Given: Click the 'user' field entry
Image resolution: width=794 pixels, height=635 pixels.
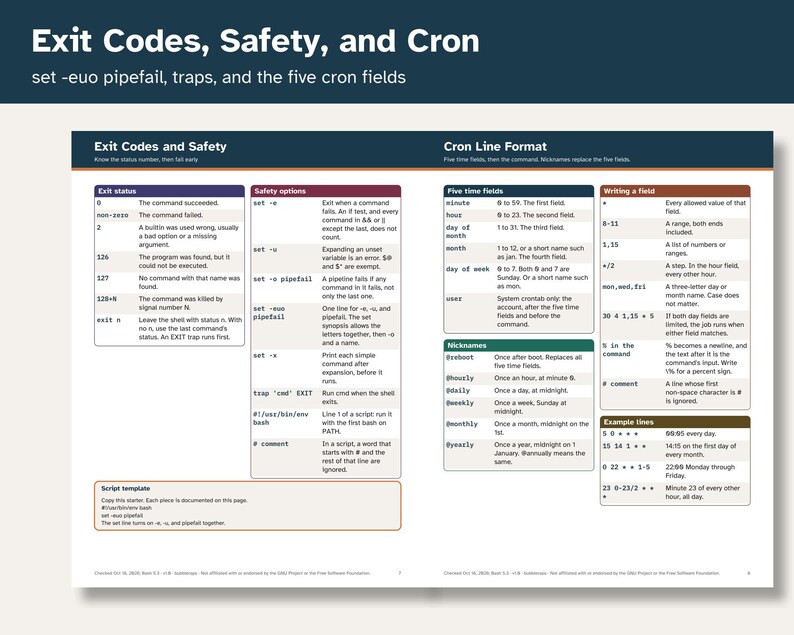Looking at the screenshot, I should [x=454, y=299].
